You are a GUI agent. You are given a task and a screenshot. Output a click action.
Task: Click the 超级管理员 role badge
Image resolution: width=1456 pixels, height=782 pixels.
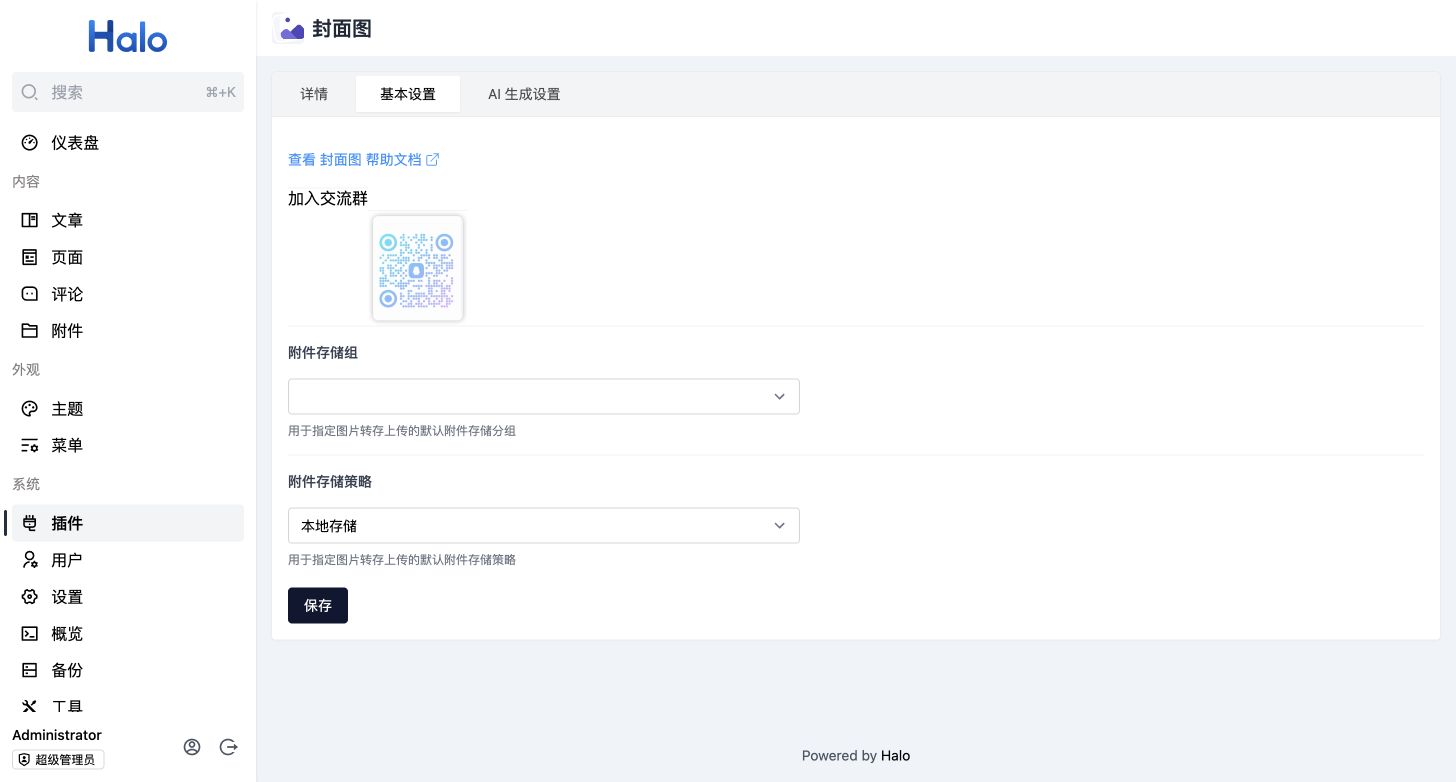[59, 760]
